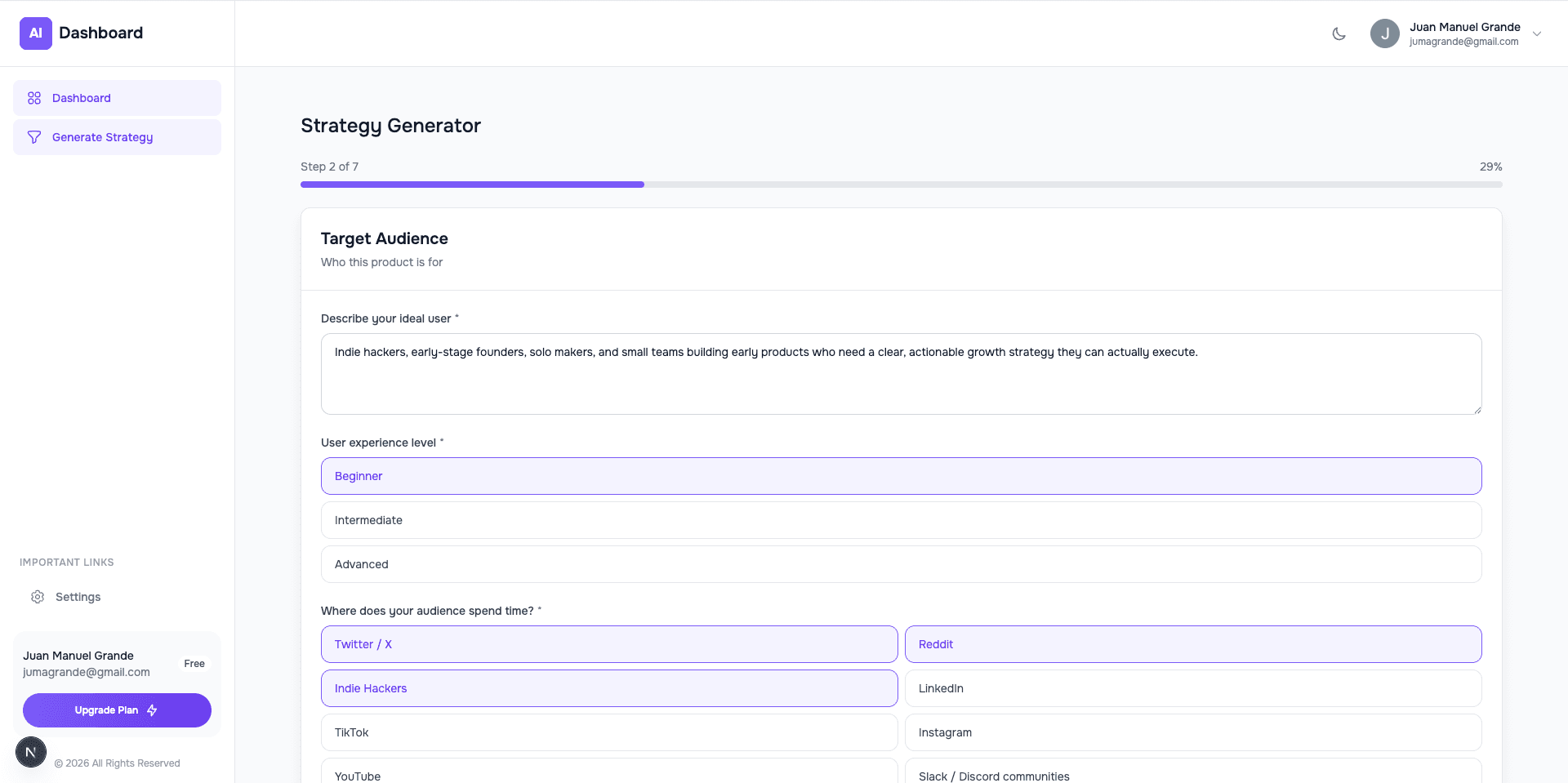Select the Intermediate experience level
The width and height of the screenshot is (1568, 783).
click(901, 520)
